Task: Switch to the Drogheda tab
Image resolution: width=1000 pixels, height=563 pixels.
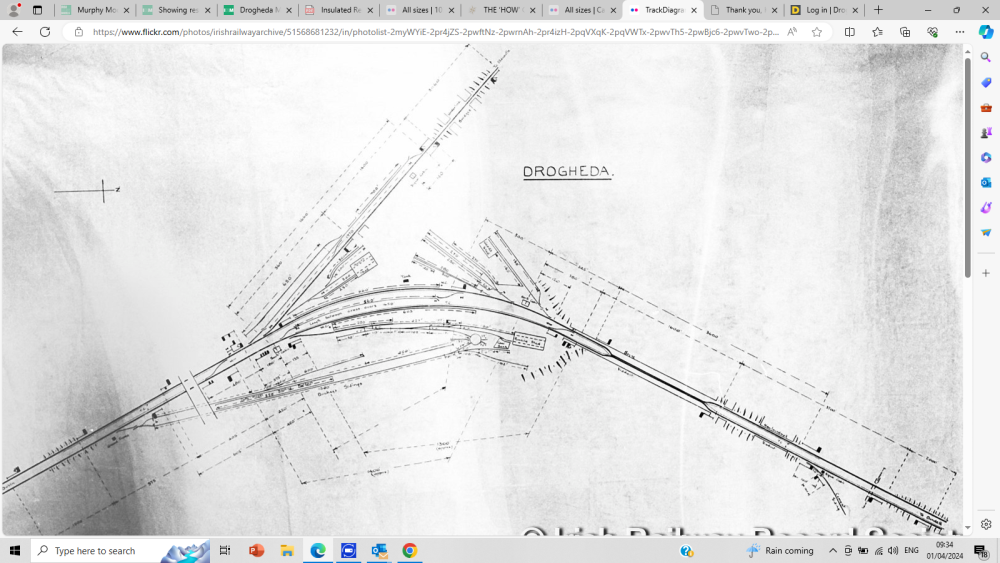Action: click(x=257, y=10)
